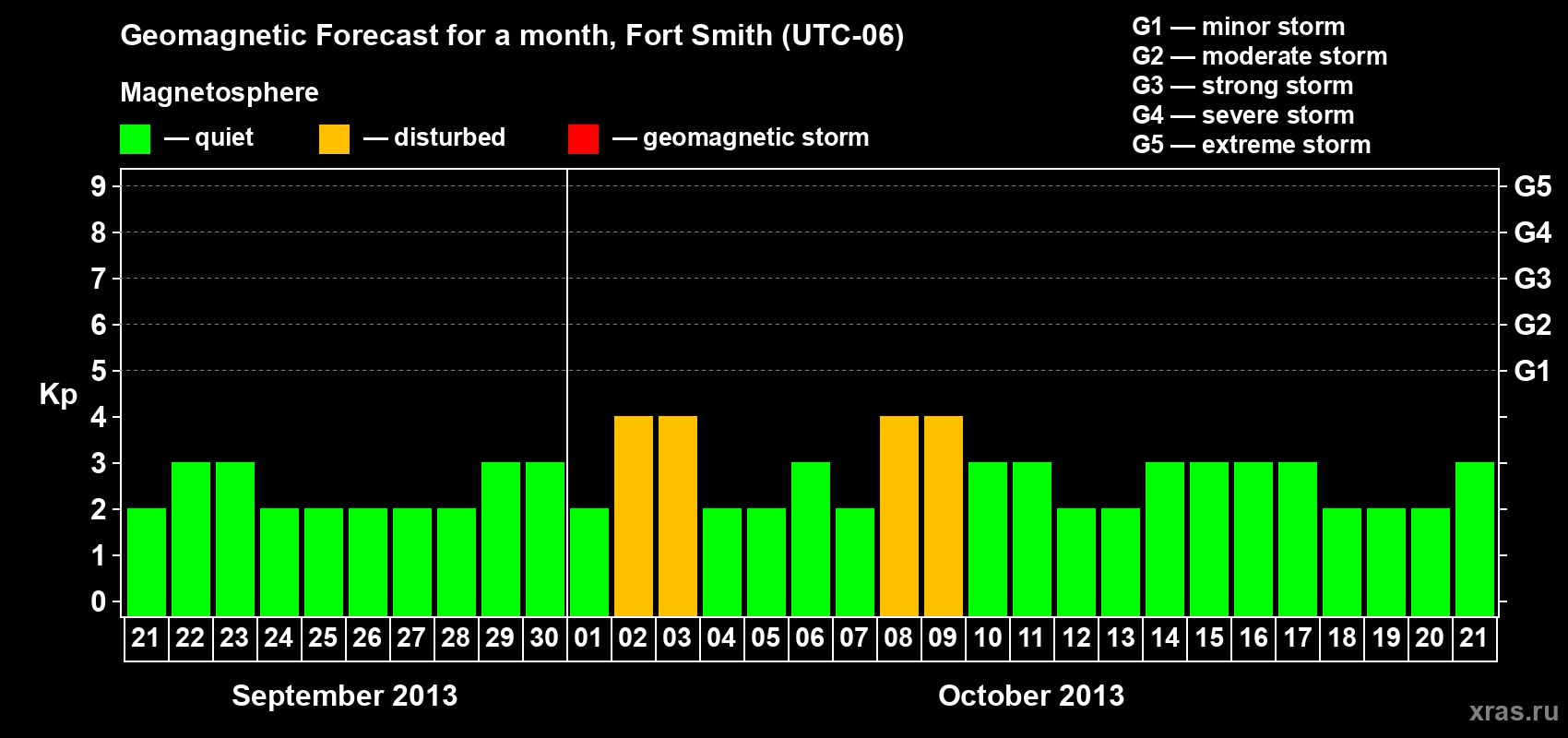Click the date label 13 in October

click(x=1120, y=637)
